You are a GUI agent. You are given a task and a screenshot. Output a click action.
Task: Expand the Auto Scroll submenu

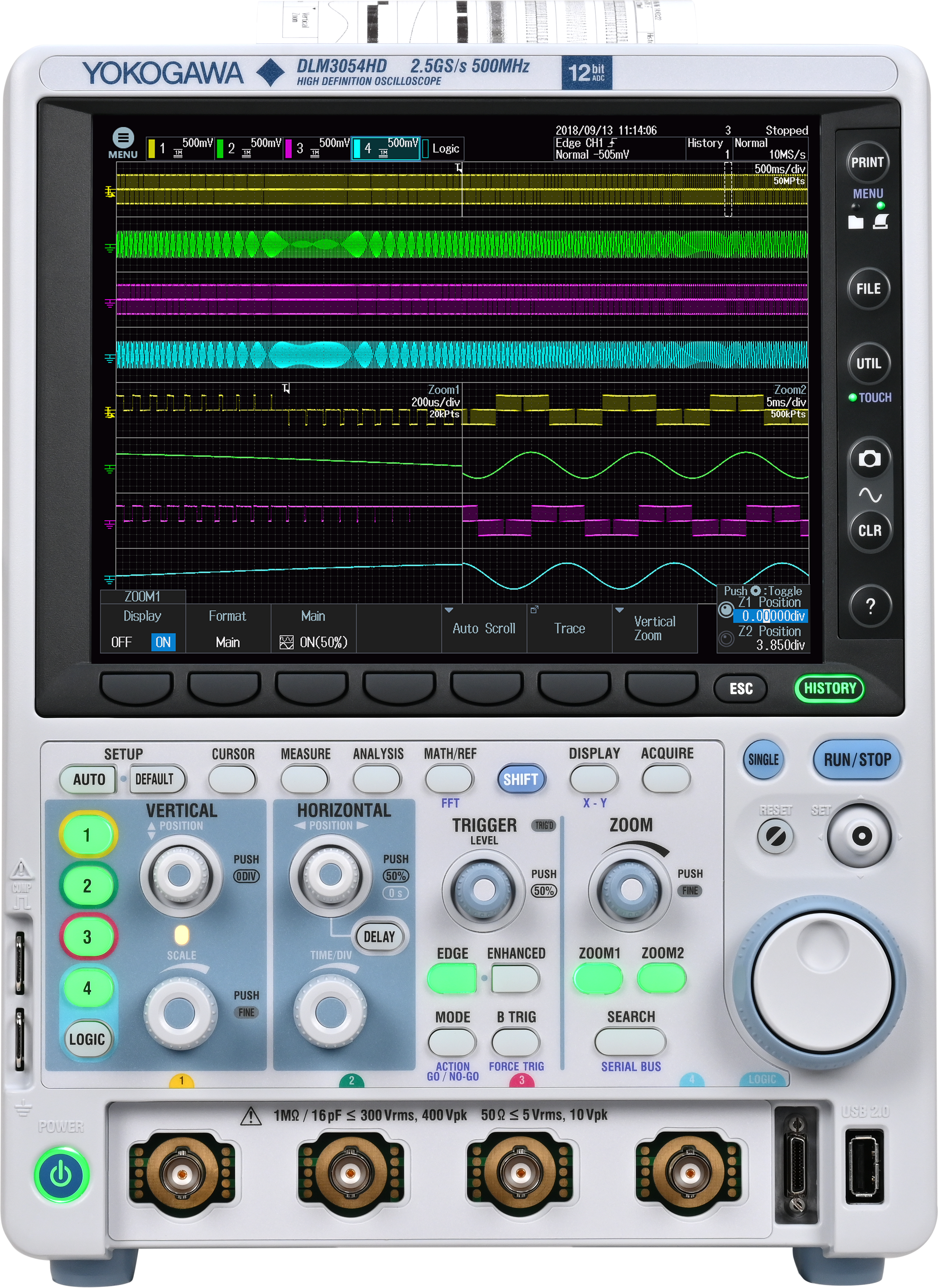pyautogui.click(x=483, y=628)
